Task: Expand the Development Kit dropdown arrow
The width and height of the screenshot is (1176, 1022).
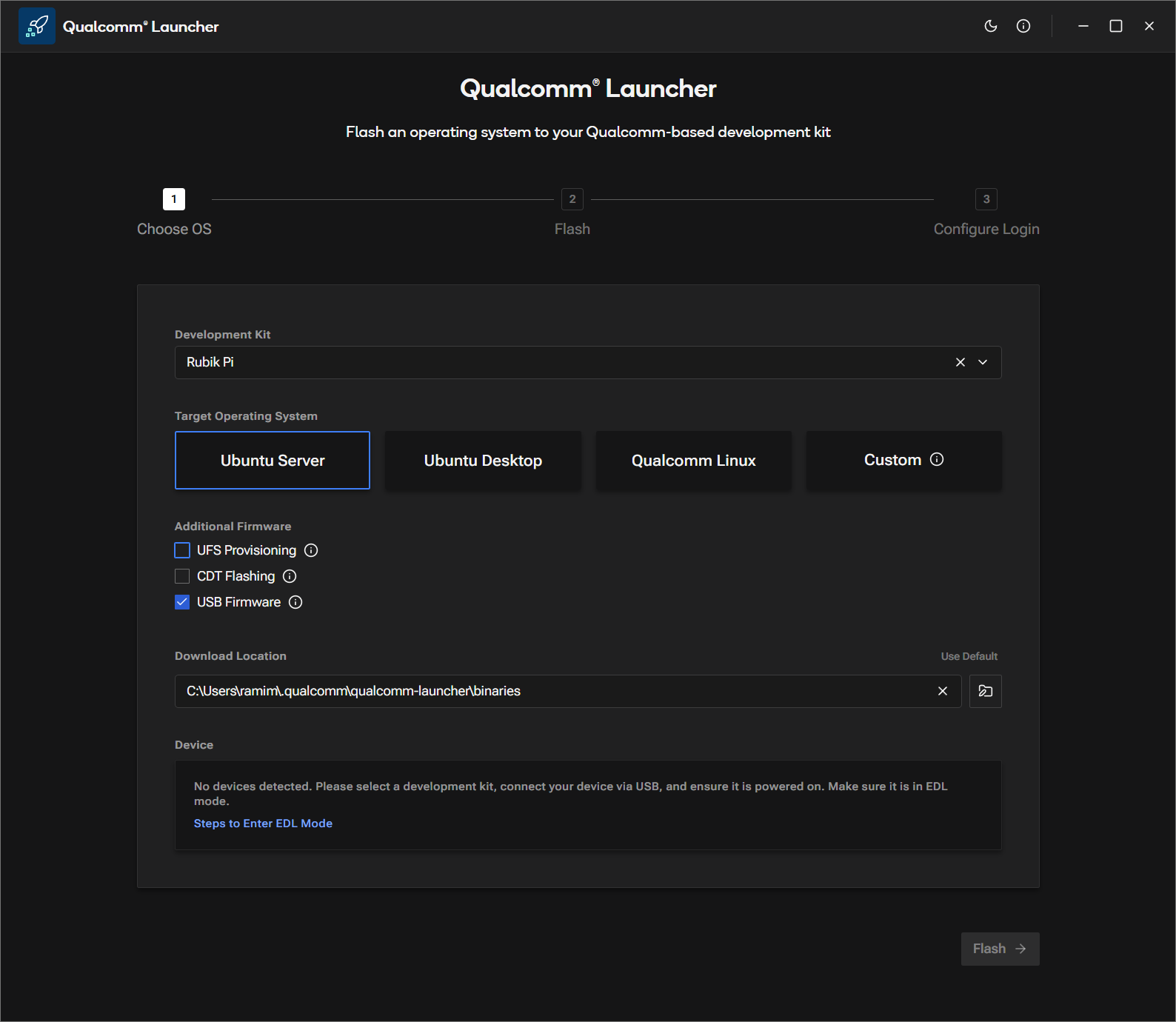Action: (x=983, y=362)
